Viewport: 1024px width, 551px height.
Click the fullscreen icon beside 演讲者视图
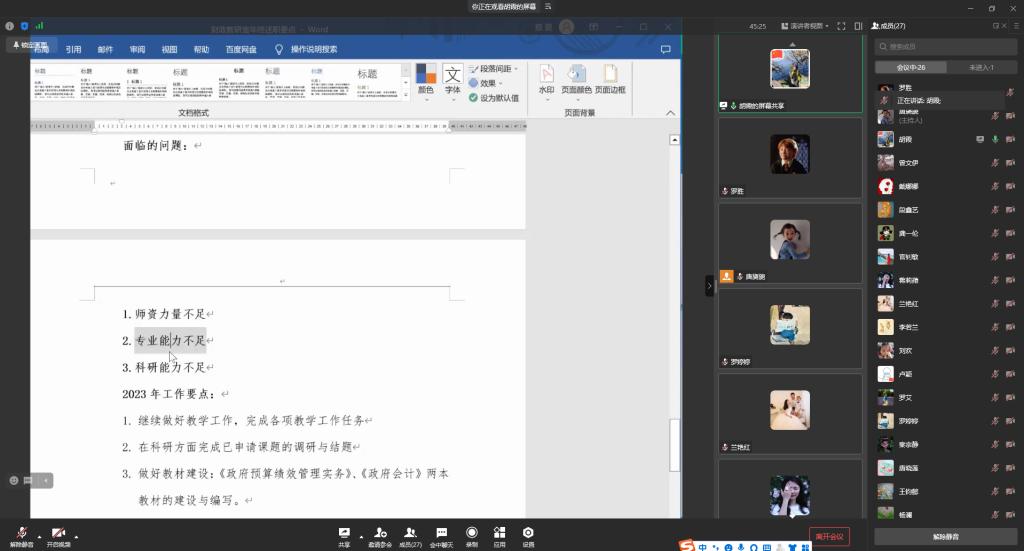coord(841,26)
